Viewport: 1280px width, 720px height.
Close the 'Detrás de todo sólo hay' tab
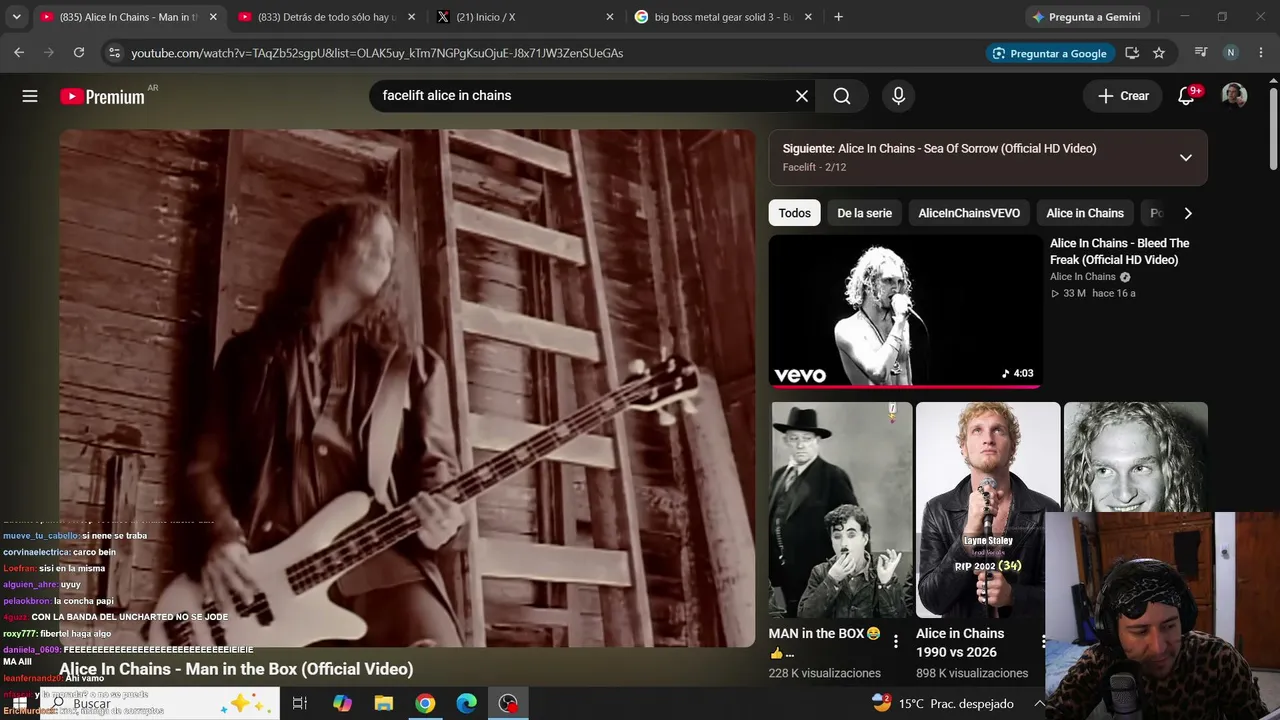(x=411, y=17)
